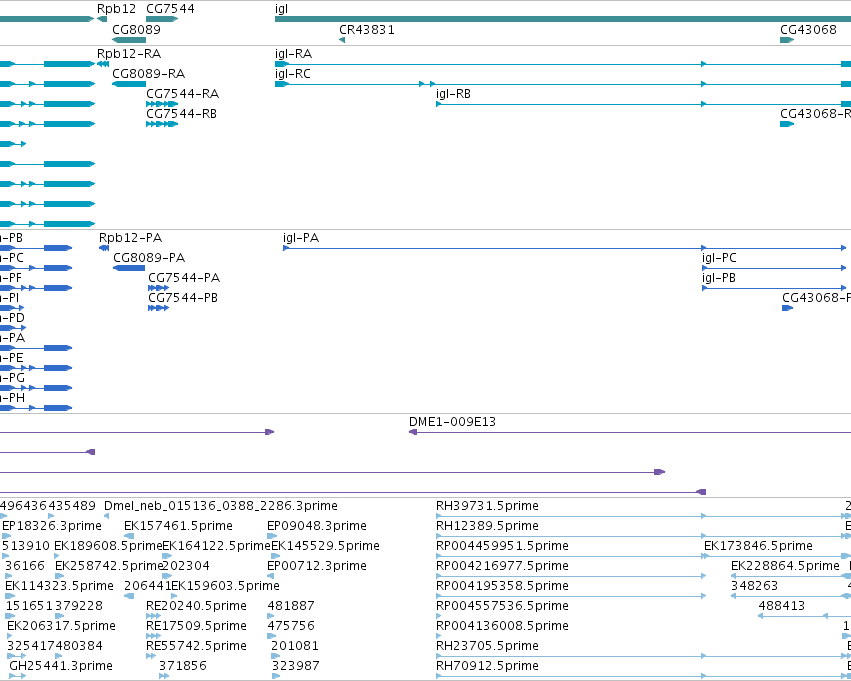851x681 pixels.
Task: Select the RP004136008.5prime label
Action: coord(502,626)
